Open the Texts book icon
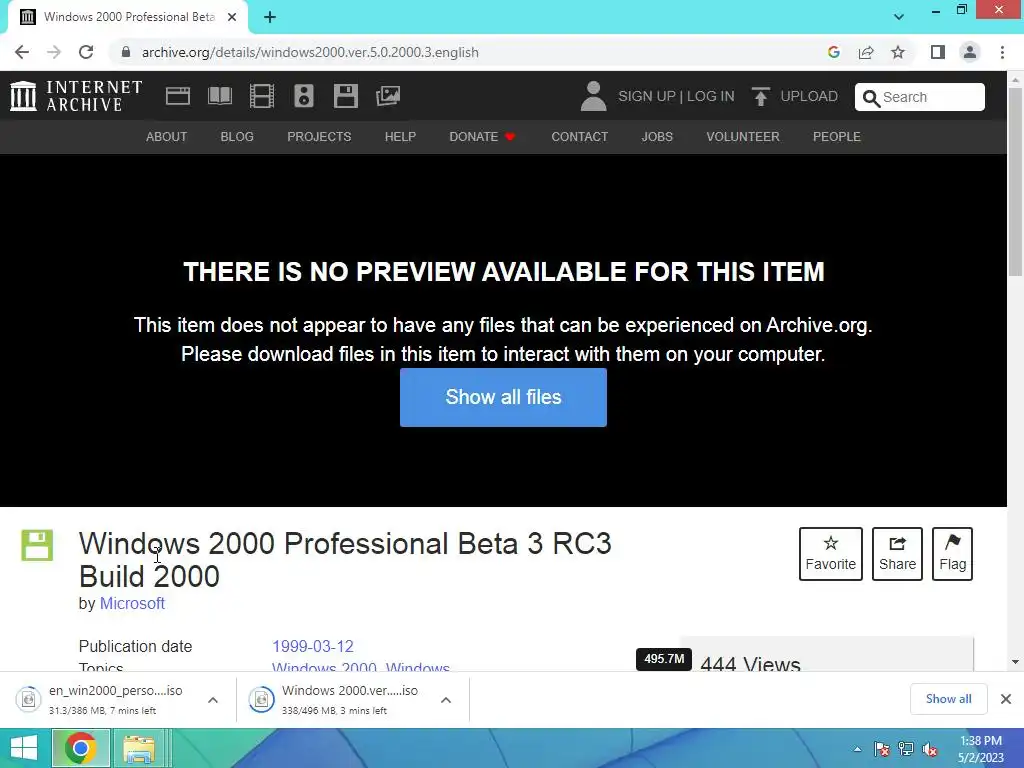The width and height of the screenshot is (1024, 768). [x=219, y=96]
